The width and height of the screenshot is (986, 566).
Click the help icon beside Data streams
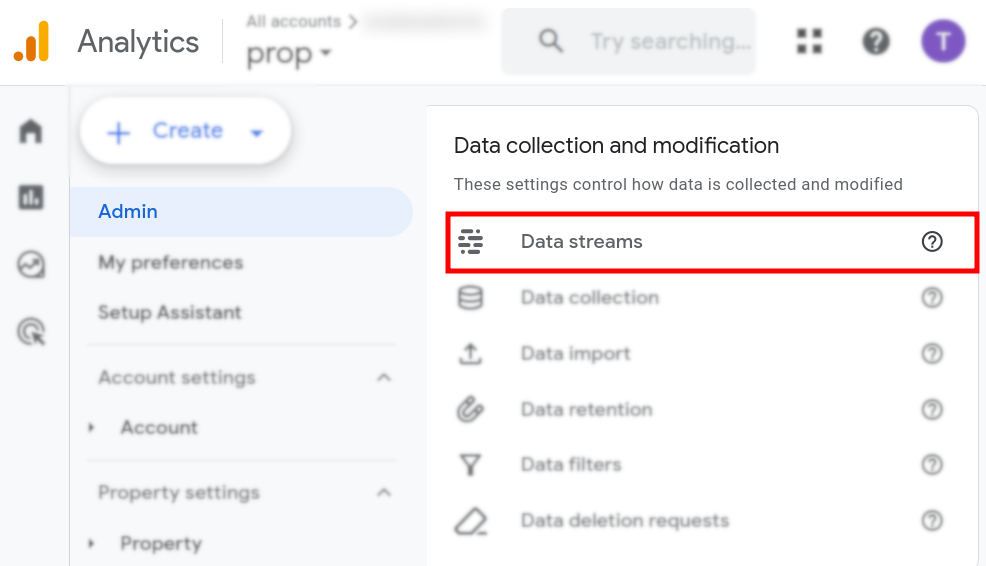coord(932,241)
